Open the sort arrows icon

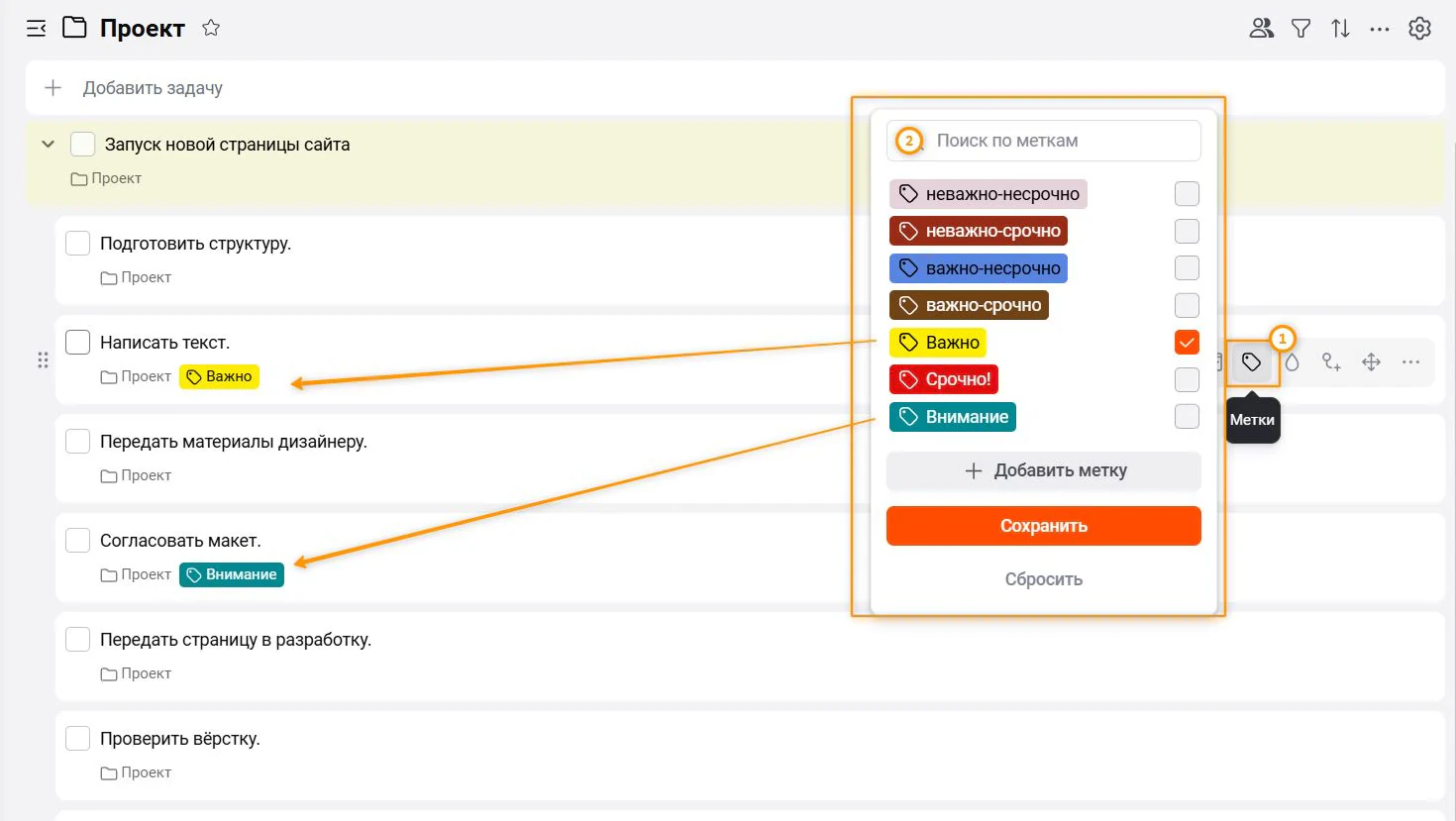pos(1340,29)
